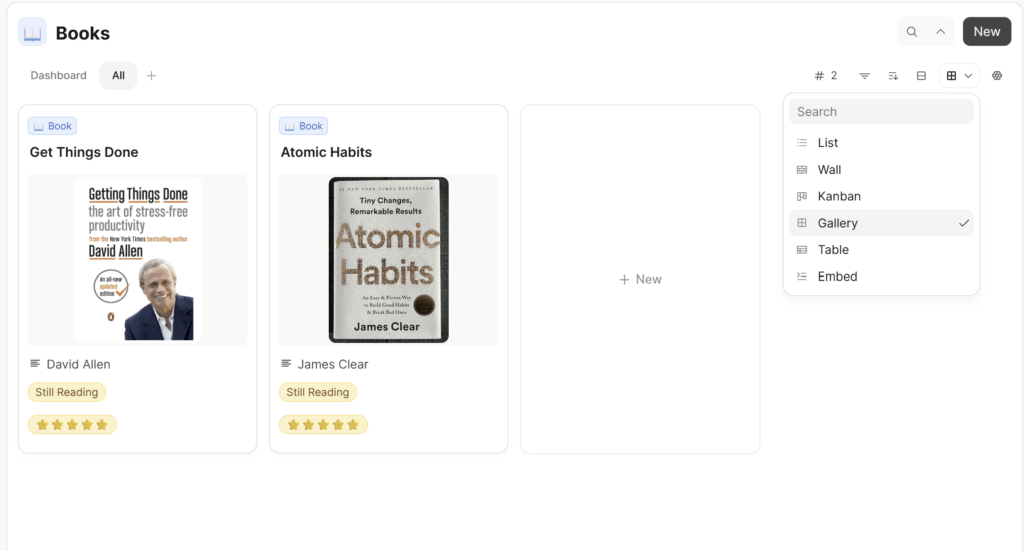
Task: Choose the Kanban view option
Action: pos(881,197)
